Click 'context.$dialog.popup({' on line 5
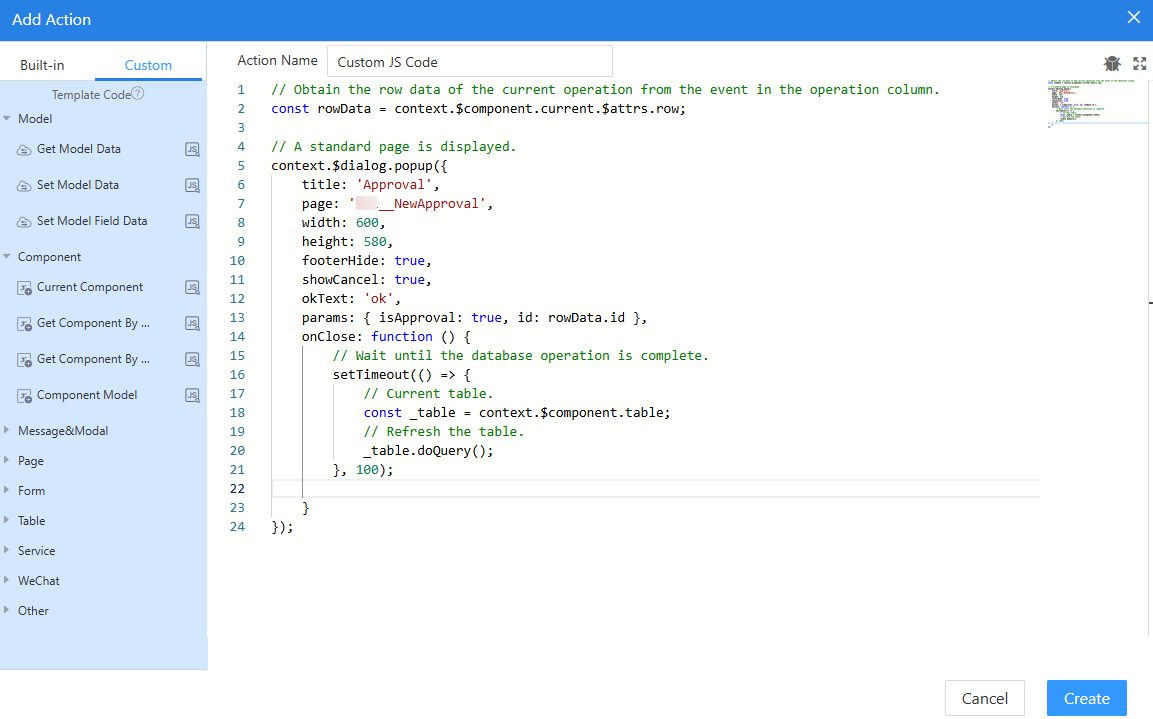 tap(360, 166)
